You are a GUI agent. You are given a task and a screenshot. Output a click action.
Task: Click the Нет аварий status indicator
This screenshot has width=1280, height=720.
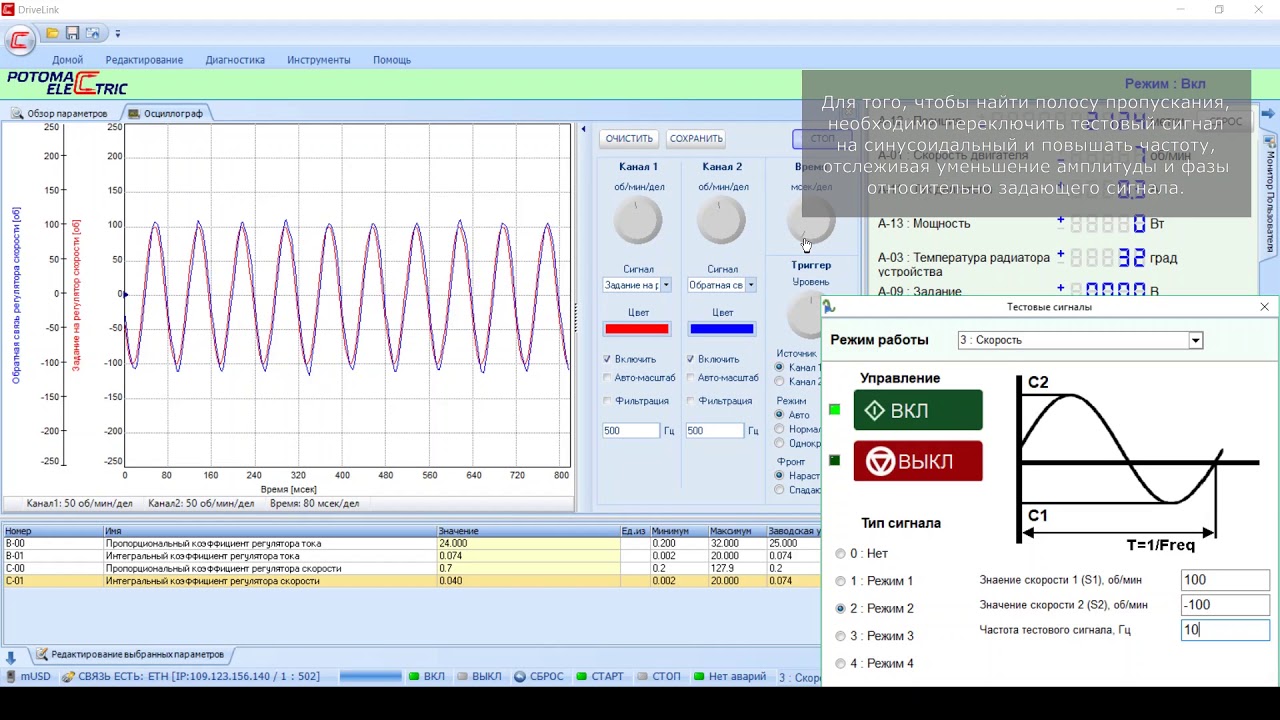tap(730, 677)
